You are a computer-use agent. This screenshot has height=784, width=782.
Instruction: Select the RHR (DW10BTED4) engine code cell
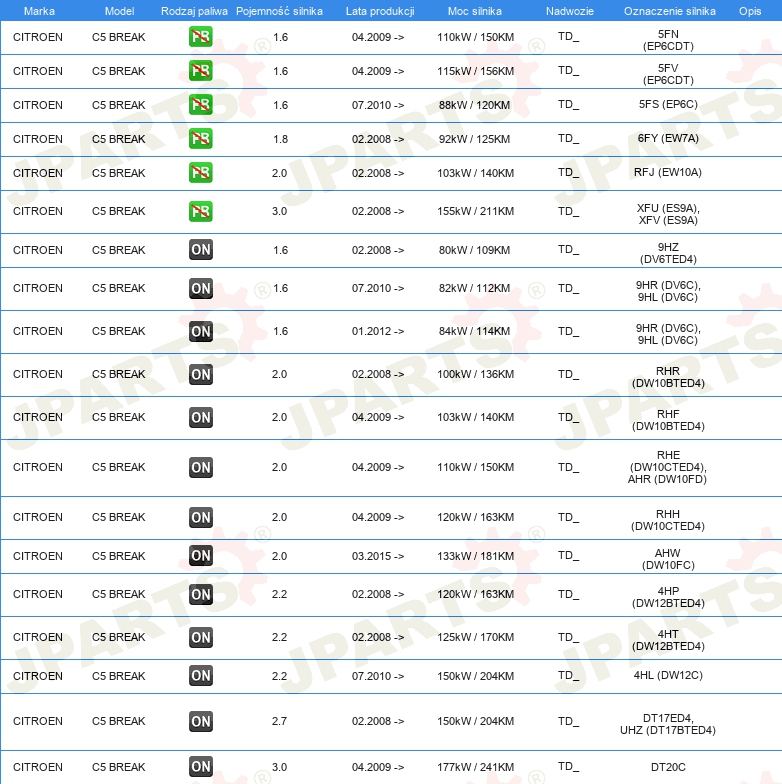pyautogui.click(x=668, y=377)
